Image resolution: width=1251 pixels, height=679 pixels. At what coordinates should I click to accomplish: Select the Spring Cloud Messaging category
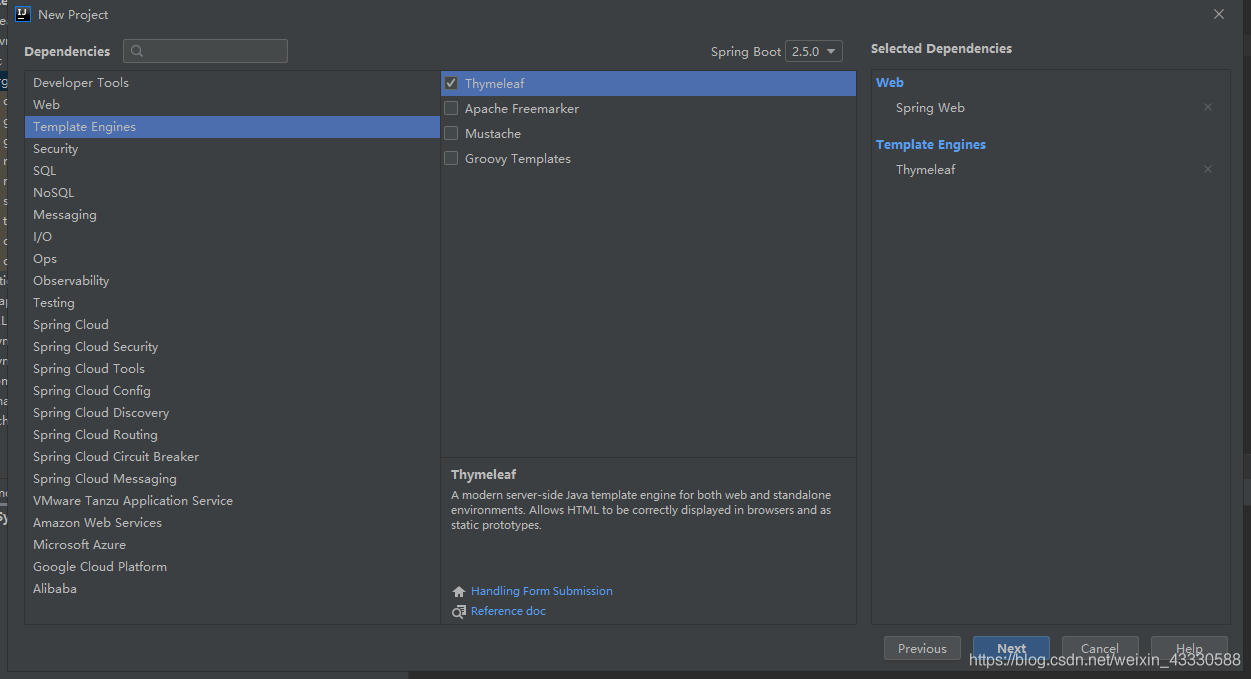[232, 479]
